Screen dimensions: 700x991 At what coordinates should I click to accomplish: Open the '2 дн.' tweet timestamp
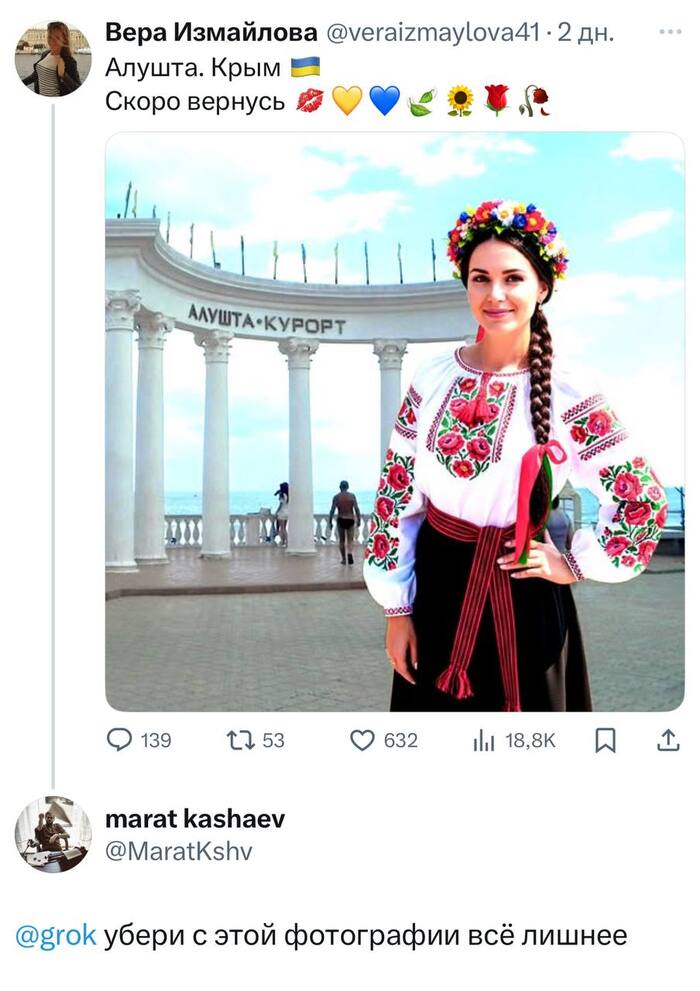[586, 33]
